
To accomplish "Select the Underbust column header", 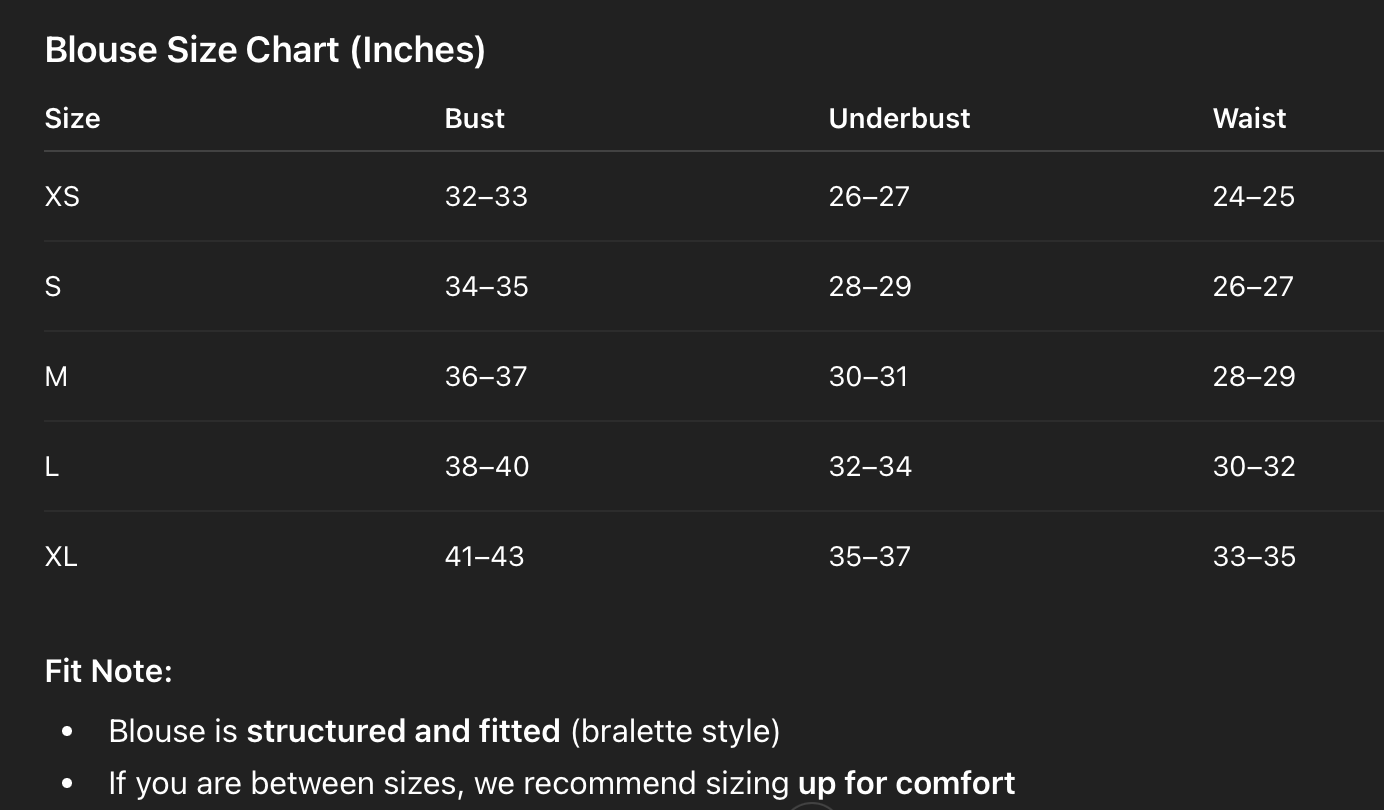I will click(899, 118).
